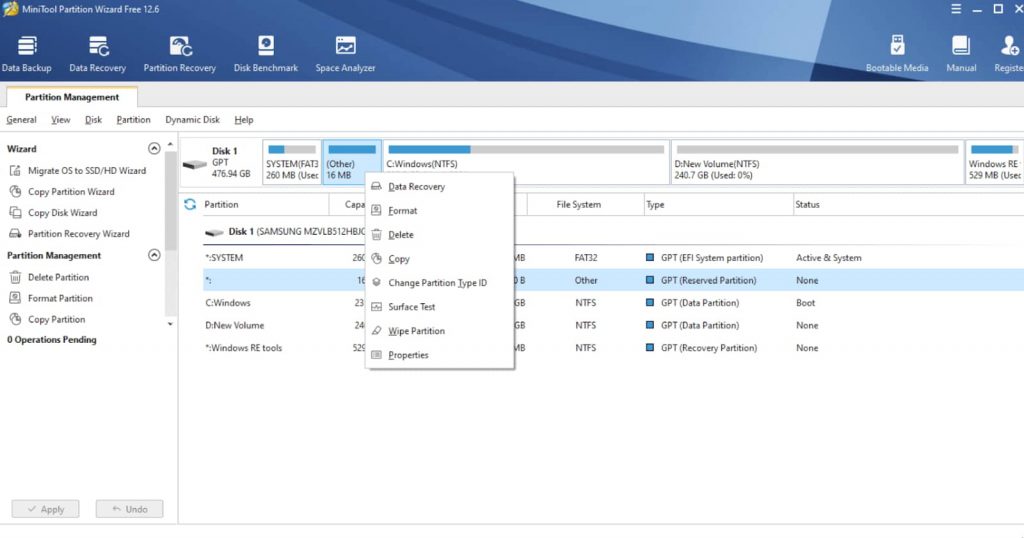
Task: Click Migrate OS to SSD/HD Wizard
Action: 78,170
